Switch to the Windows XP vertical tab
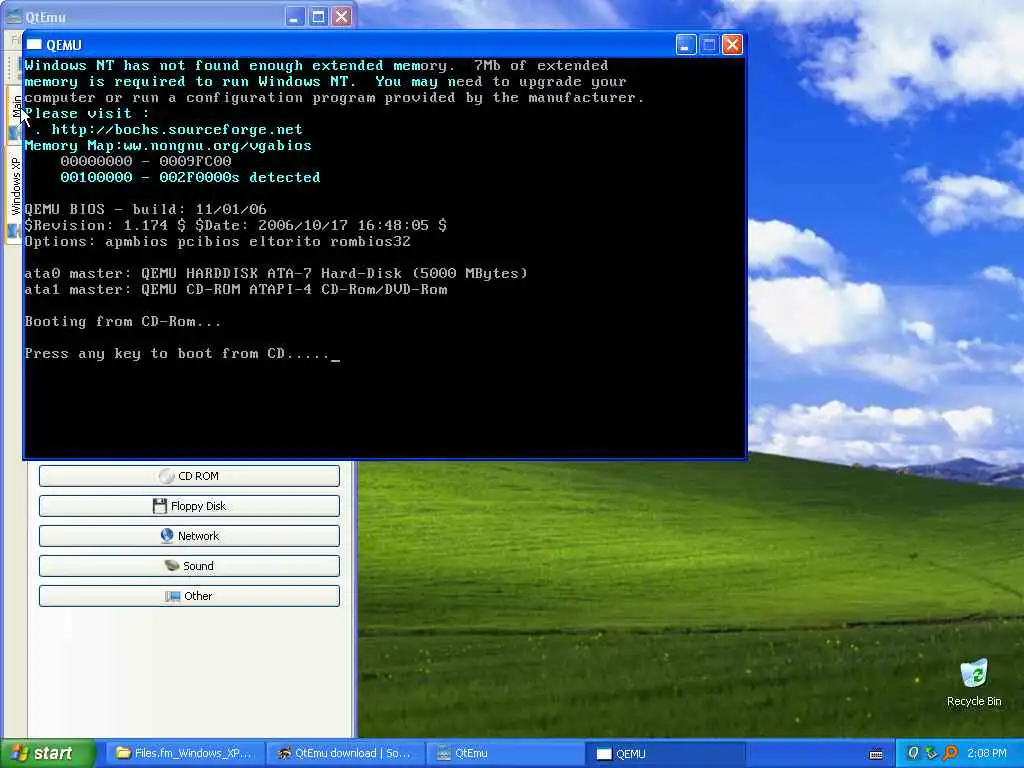The height and width of the screenshot is (768, 1024). (x=16, y=195)
